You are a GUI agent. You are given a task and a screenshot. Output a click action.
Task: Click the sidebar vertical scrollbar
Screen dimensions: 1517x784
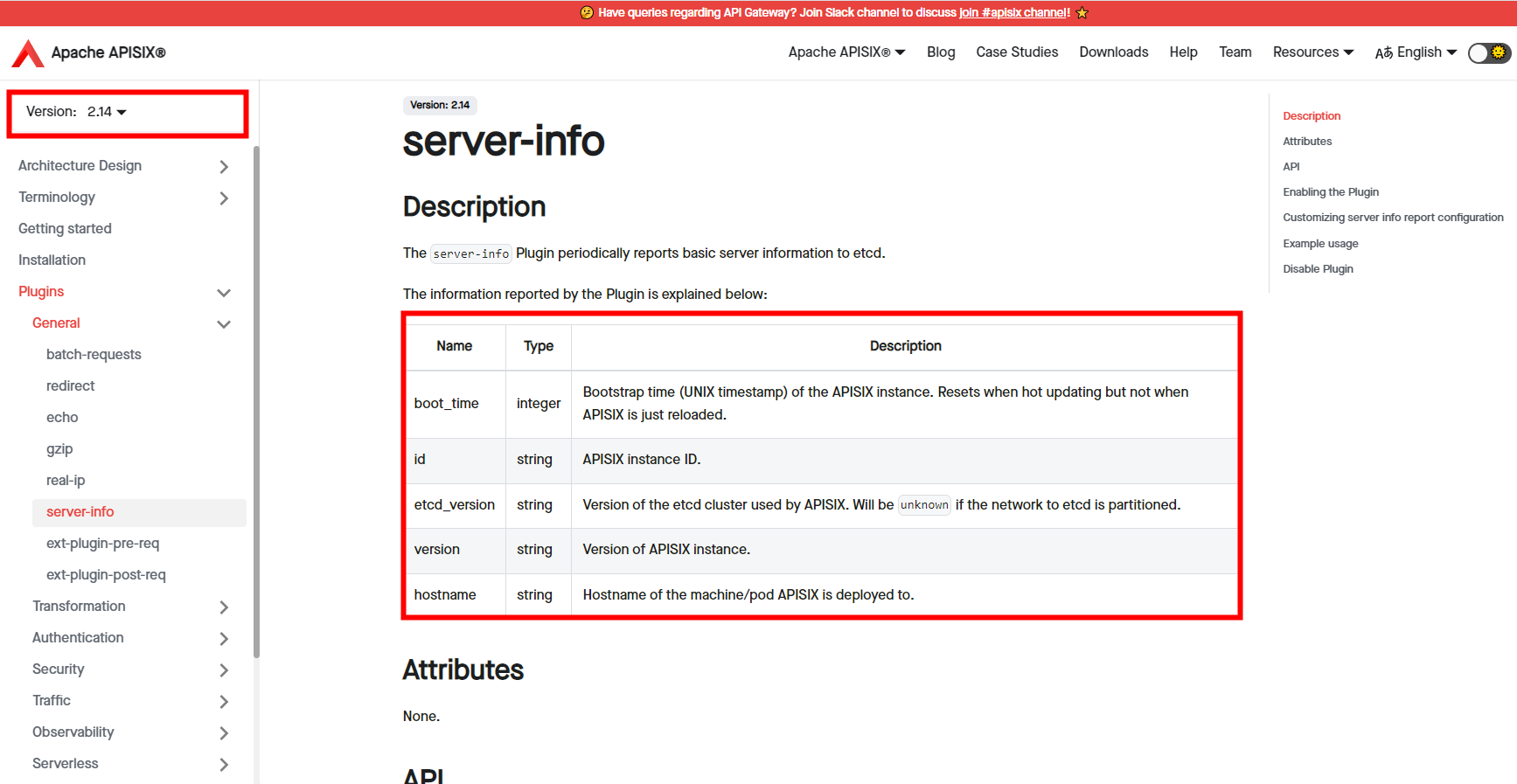click(x=256, y=402)
